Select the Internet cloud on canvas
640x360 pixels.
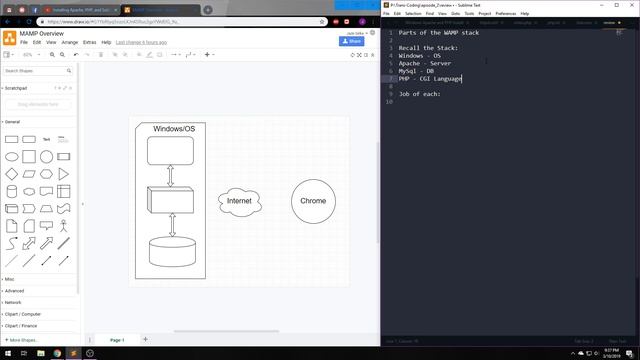coord(240,201)
